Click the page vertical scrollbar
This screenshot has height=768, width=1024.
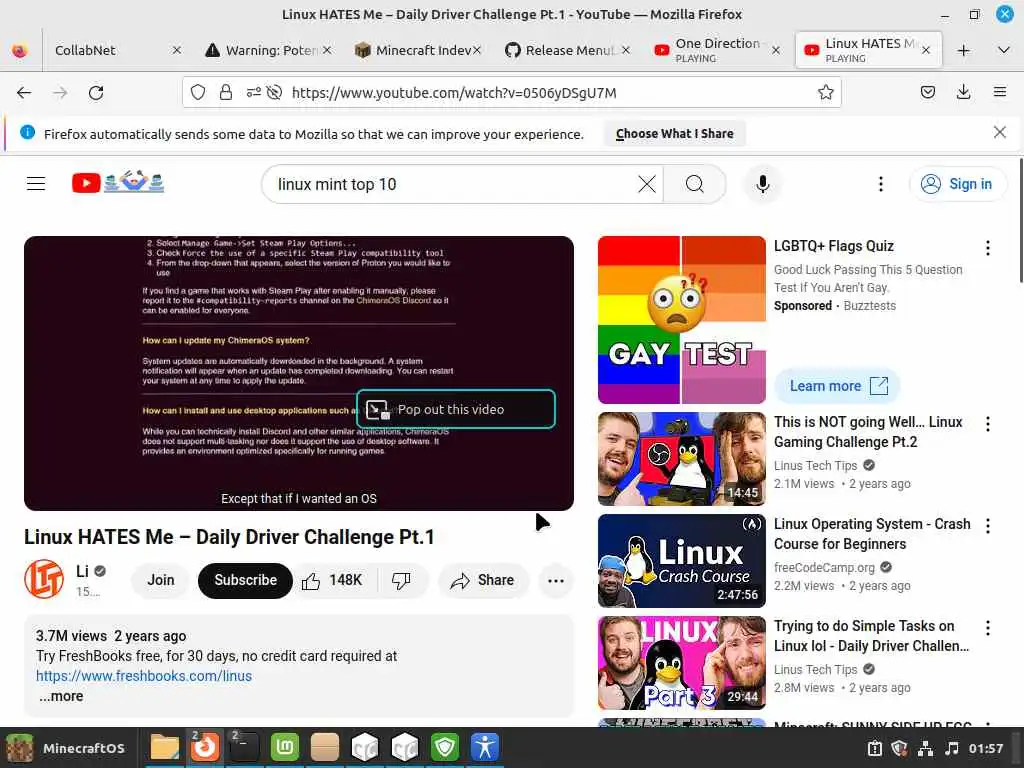click(1020, 222)
